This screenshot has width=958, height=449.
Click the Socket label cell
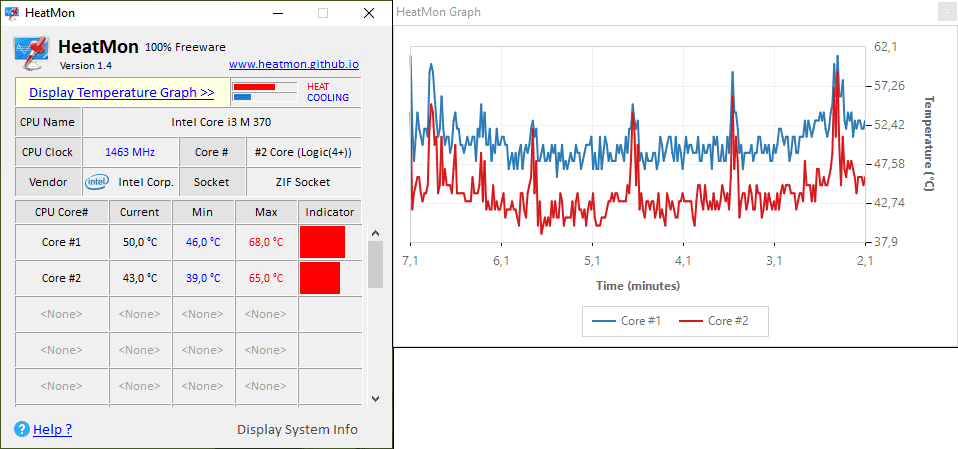click(212, 182)
